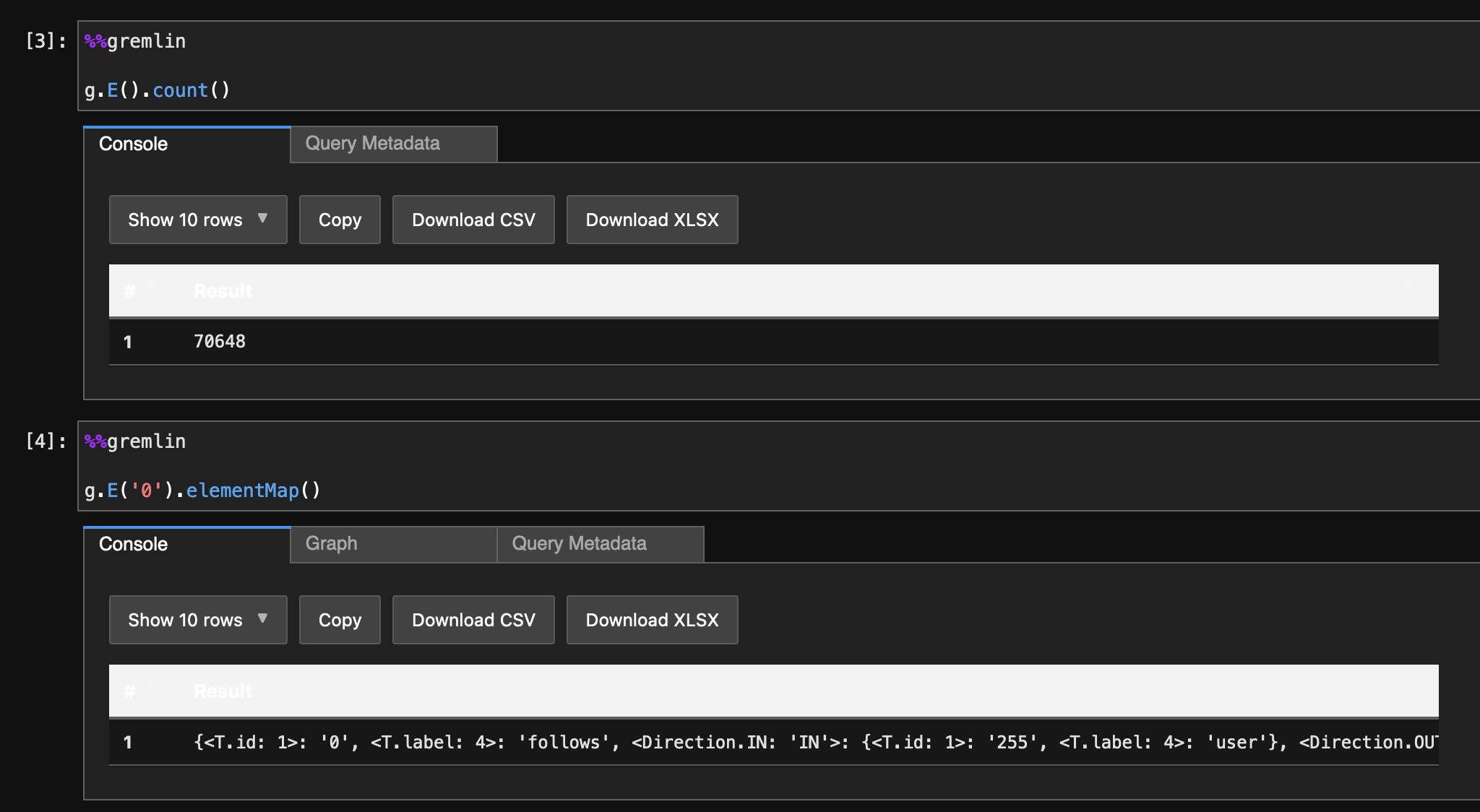
Task: Select the Console tab of the first output
Action: [x=133, y=144]
